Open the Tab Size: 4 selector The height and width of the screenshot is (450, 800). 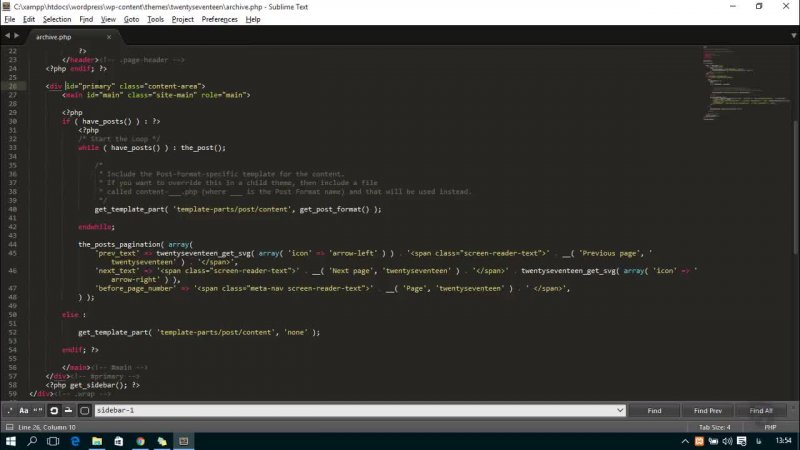click(x=714, y=427)
